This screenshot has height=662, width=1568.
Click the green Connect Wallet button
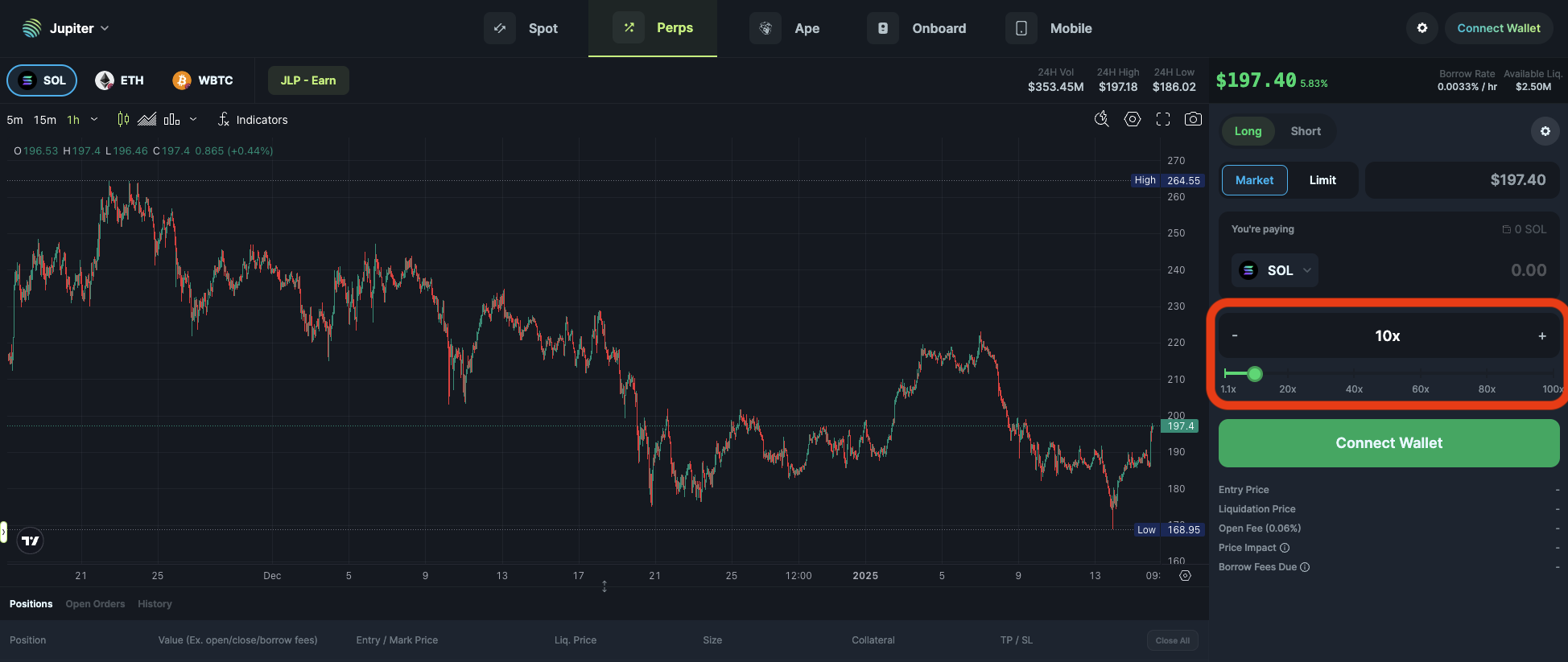[x=1389, y=443]
